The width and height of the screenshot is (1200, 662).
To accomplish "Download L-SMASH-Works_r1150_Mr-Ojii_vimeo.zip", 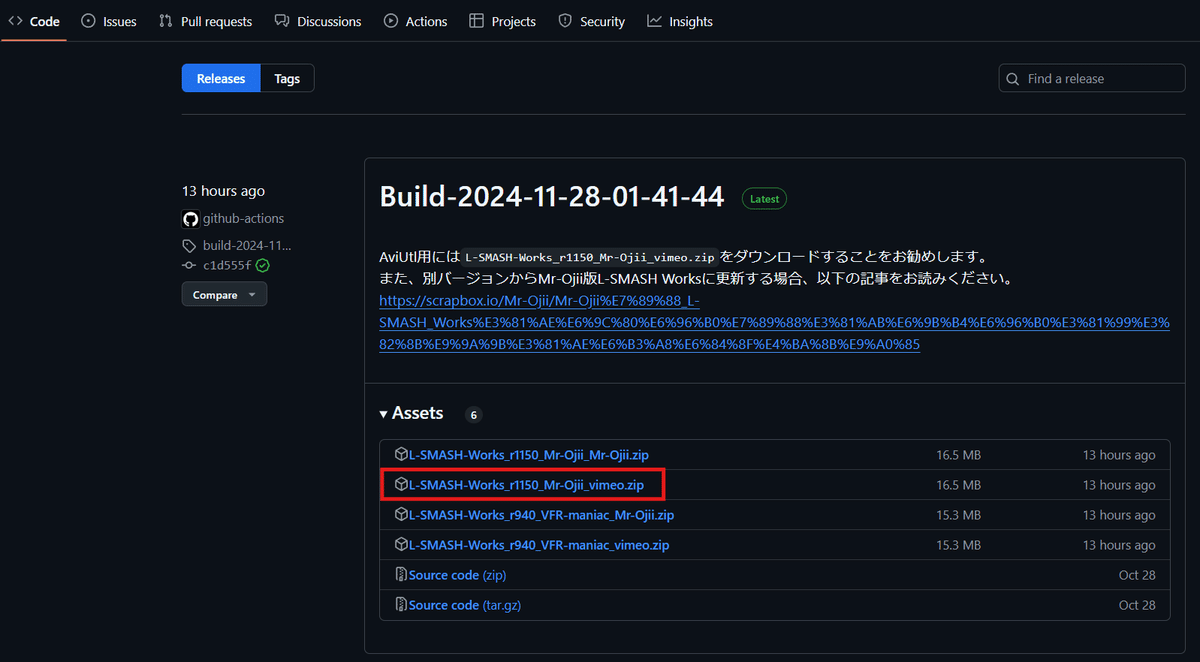I will coord(526,485).
